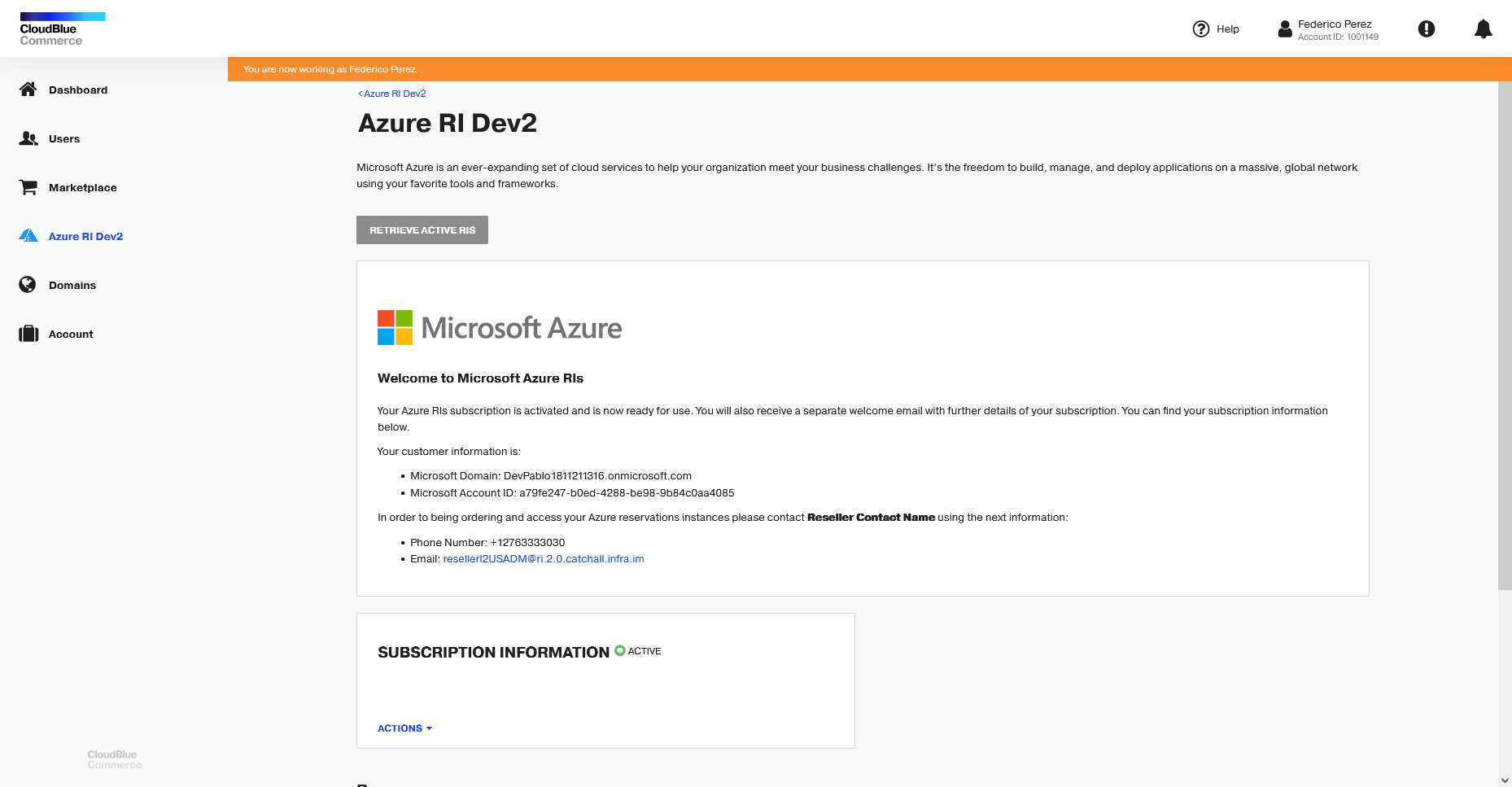Click the Federico Perez profile icon
The height and width of the screenshot is (787, 1512).
(1285, 29)
